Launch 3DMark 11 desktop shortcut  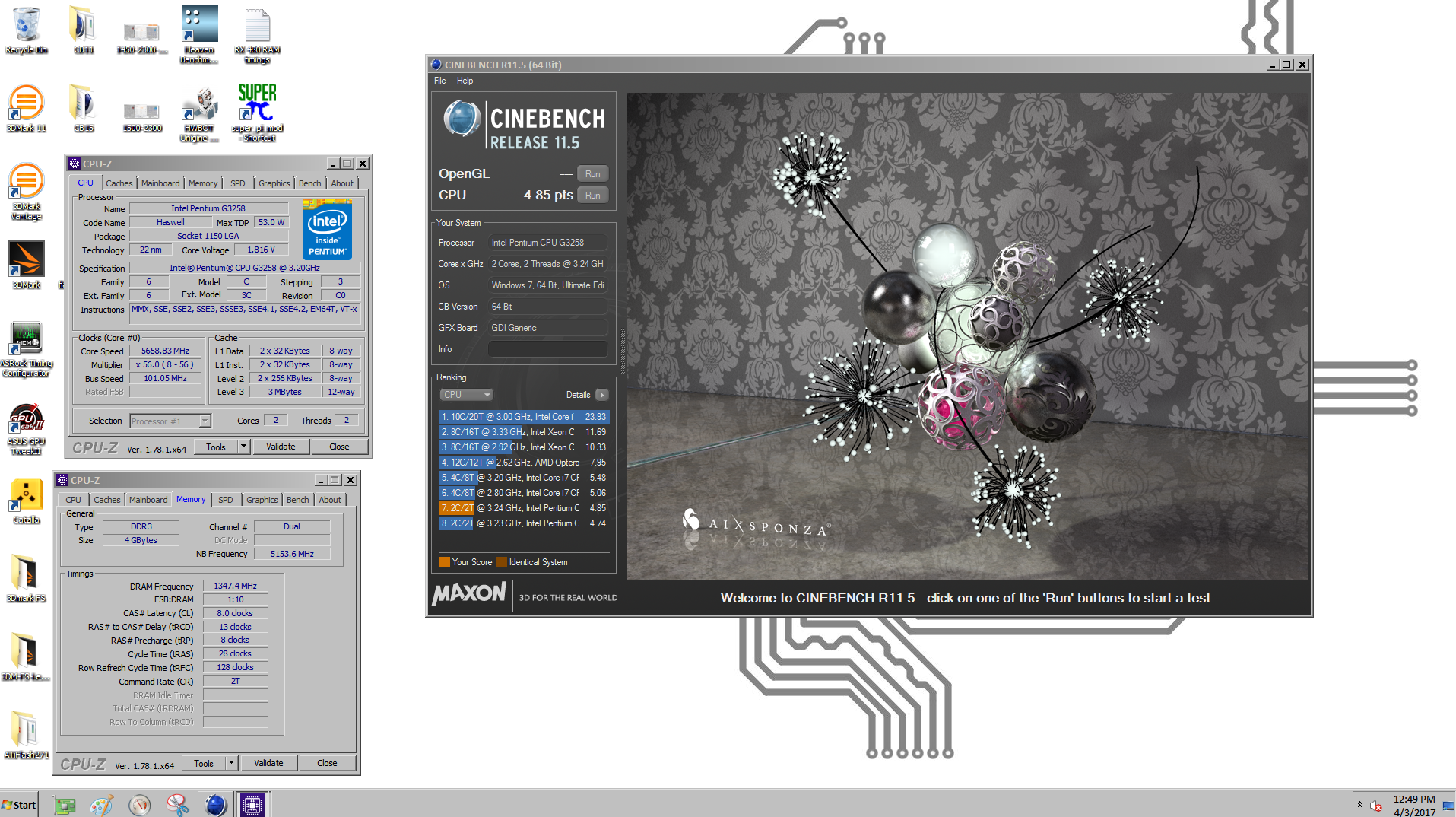coord(27,108)
